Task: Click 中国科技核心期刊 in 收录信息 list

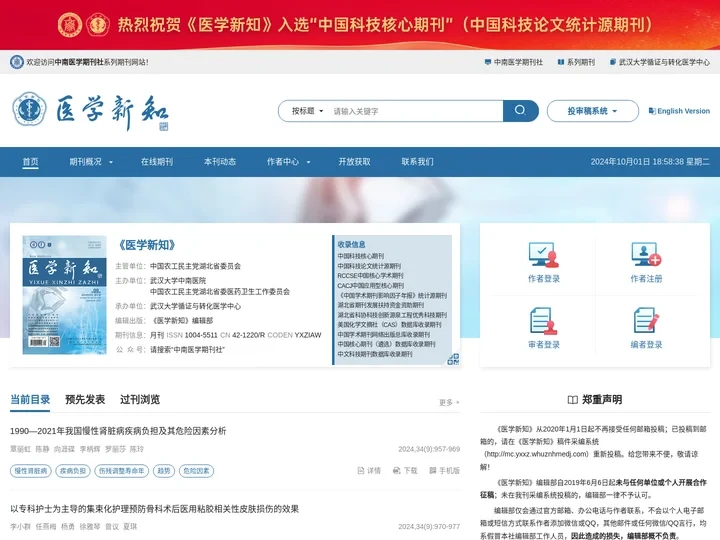Action: (x=360, y=256)
